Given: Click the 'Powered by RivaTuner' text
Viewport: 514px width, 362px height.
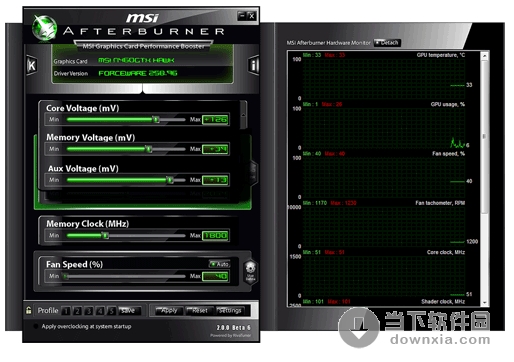Looking at the screenshot, I should pyautogui.click(x=231, y=335).
